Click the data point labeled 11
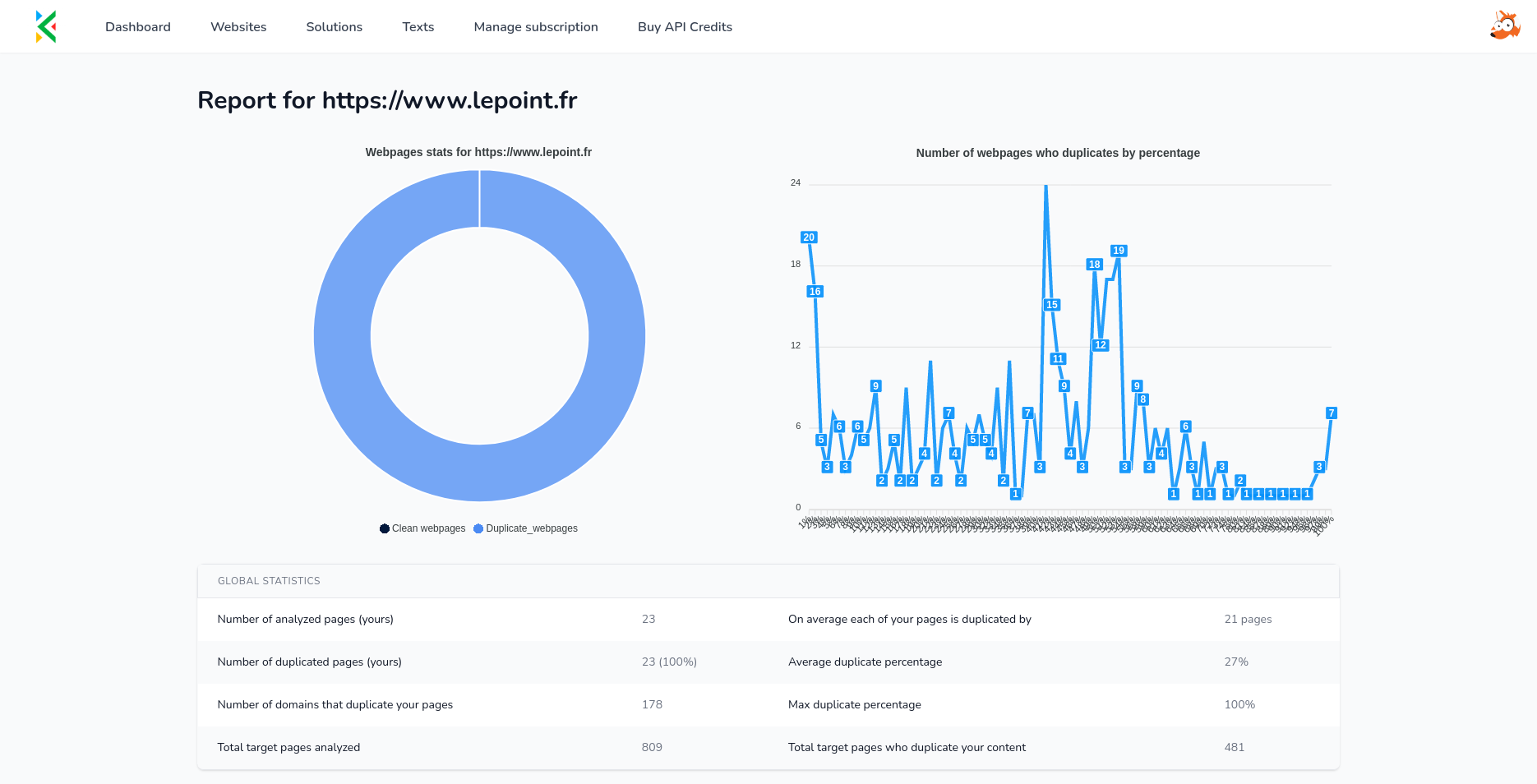This screenshot has width=1537, height=784. point(1058,359)
